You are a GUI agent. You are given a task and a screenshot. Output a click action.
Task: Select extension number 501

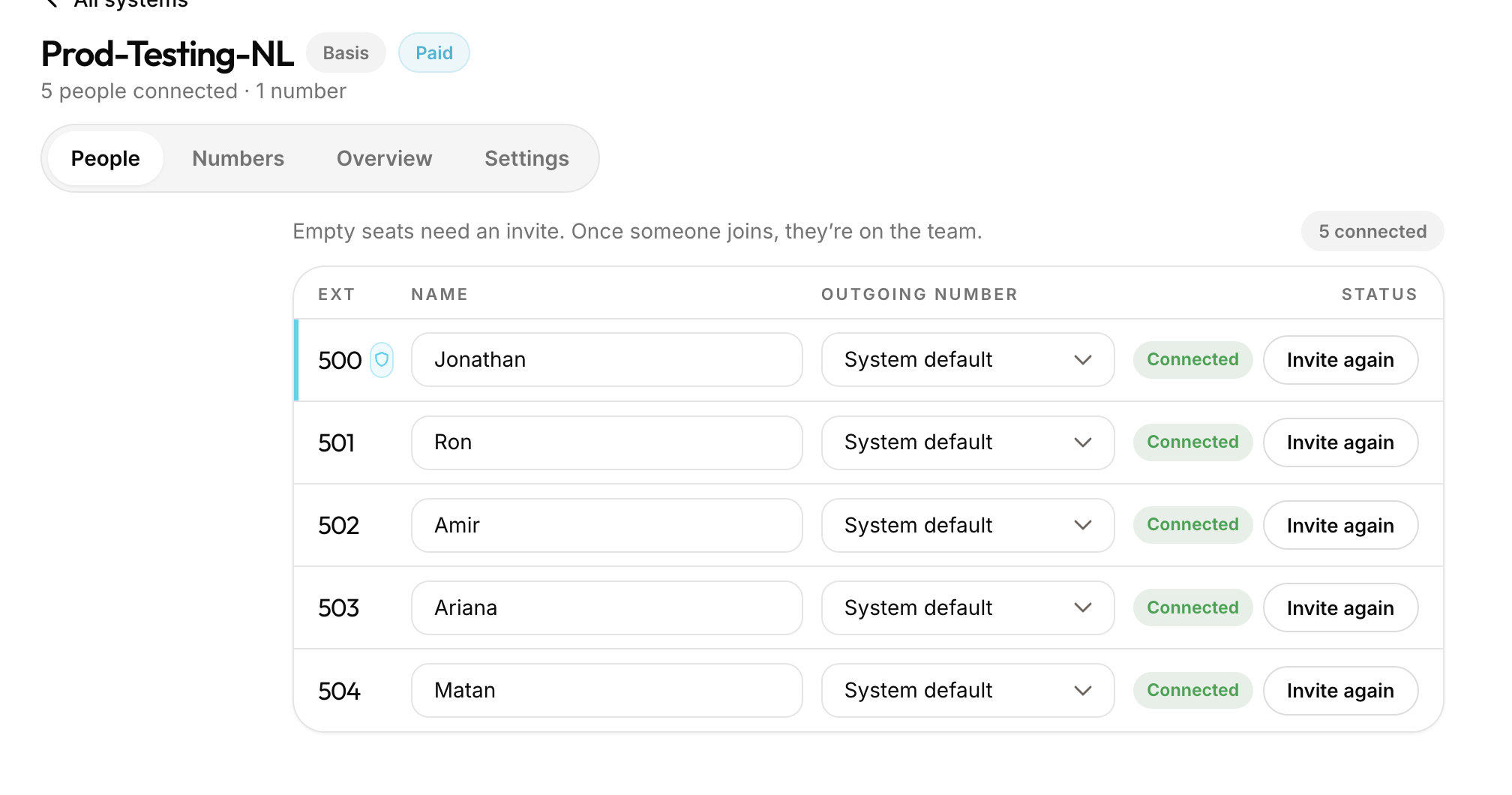(337, 442)
